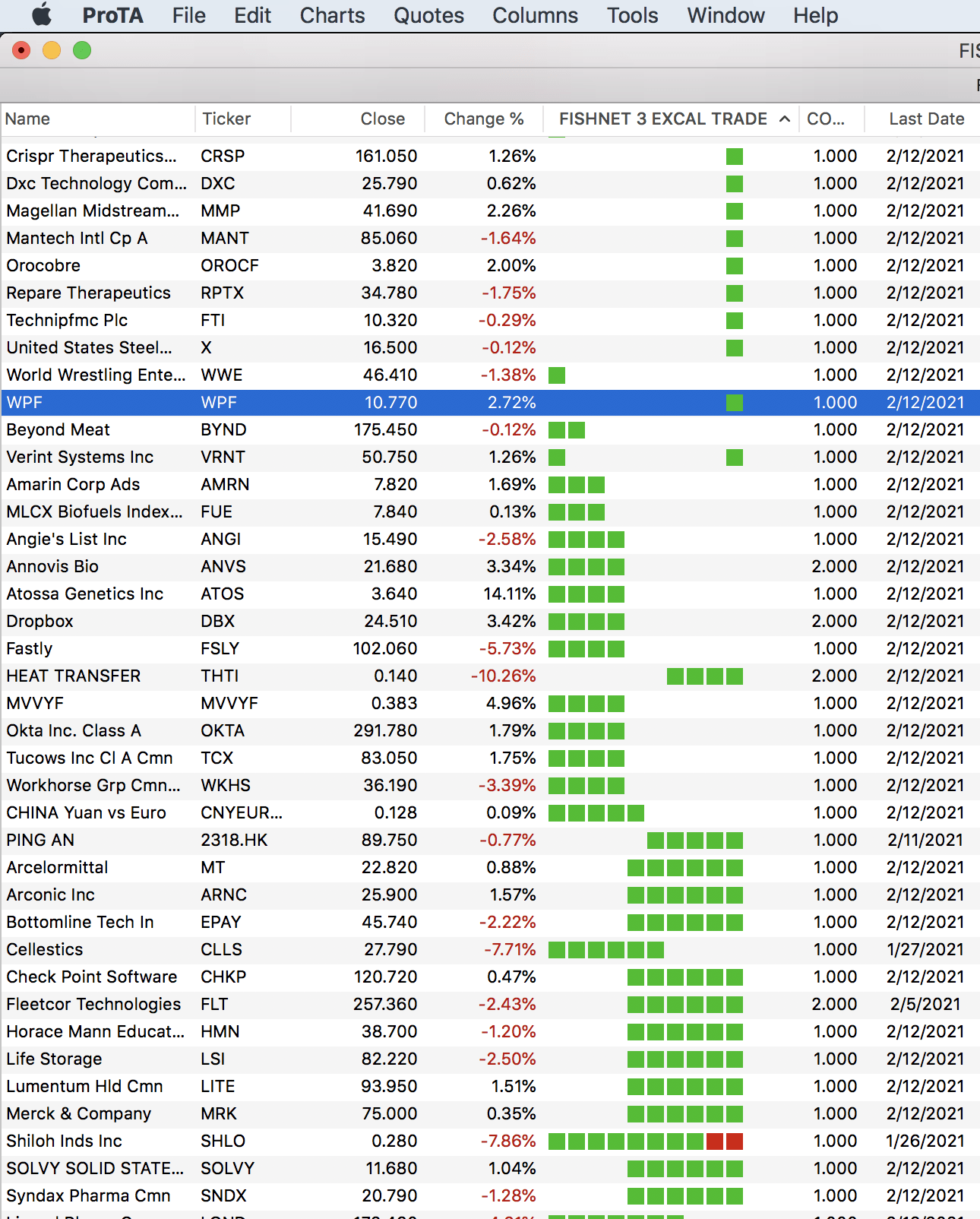The height and width of the screenshot is (1219, 980).
Task: Click Atossa Genetics 14.11% change value
Action: (x=510, y=594)
